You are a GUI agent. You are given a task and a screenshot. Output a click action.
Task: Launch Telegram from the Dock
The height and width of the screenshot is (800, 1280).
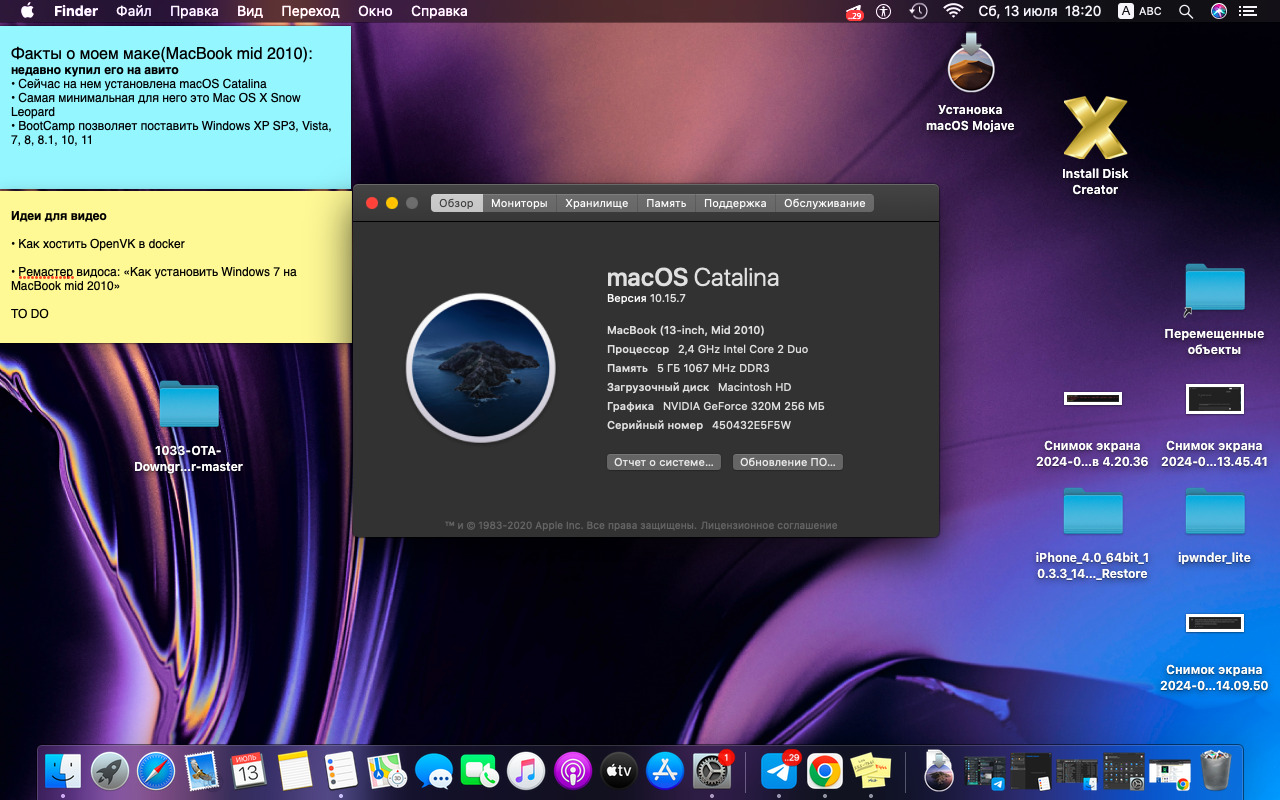[x=778, y=771]
